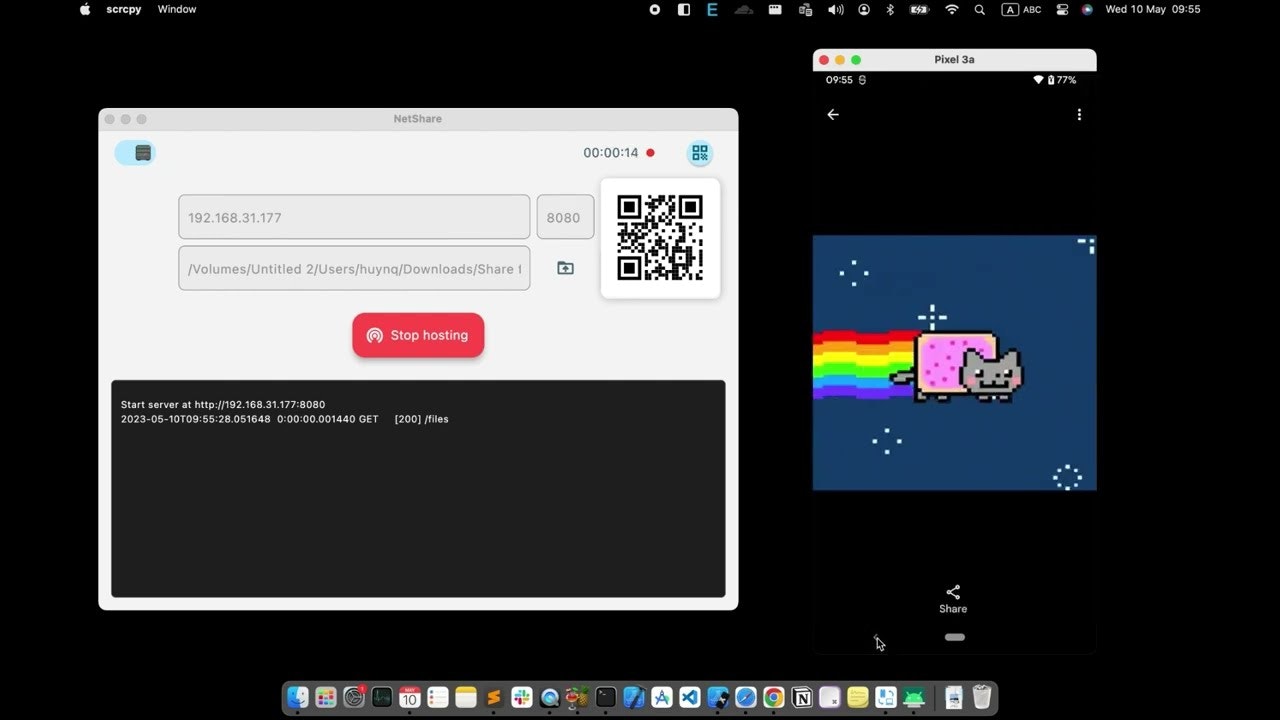Open Google Chrome from the Dock
This screenshot has height=720, width=1280.
[774, 698]
